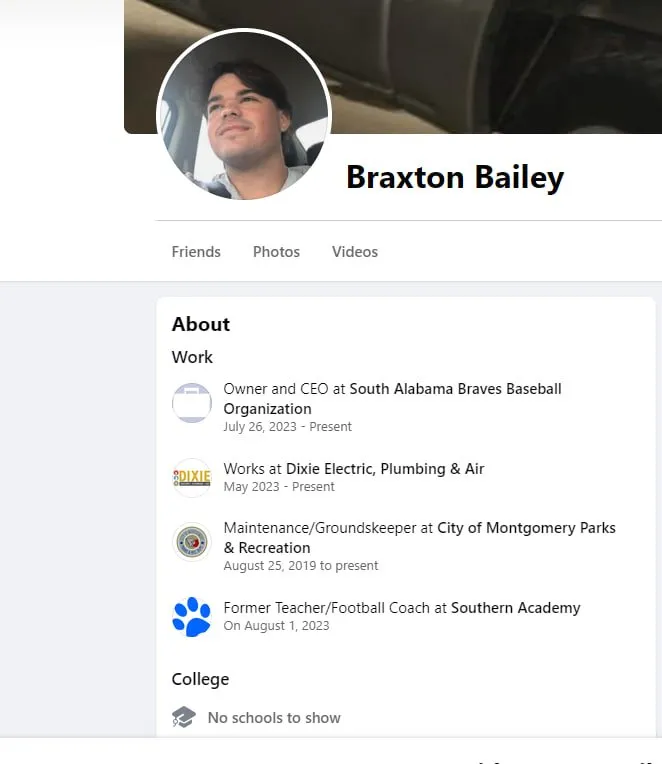Click the Braxton Bailey profile name
This screenshot has height=764, width=662.
[455, 177]
